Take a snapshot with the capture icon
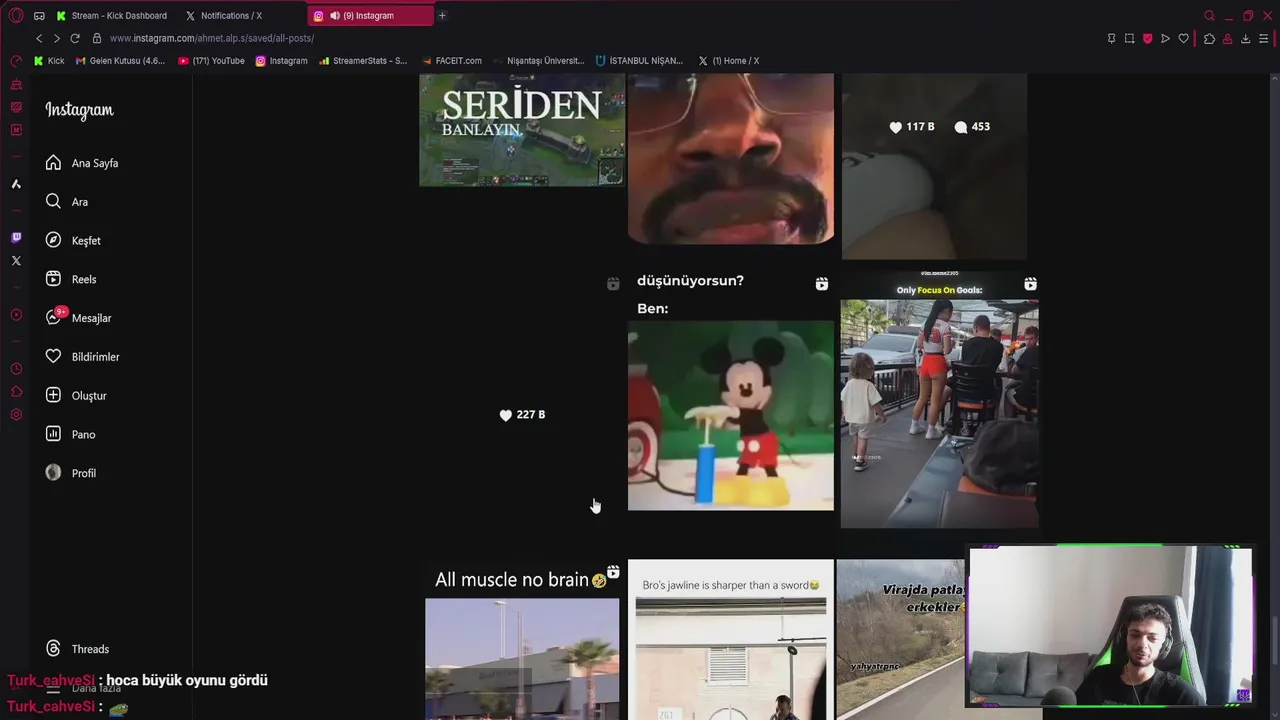Viewport: 1280px width, 720px height. [1129, 38]
